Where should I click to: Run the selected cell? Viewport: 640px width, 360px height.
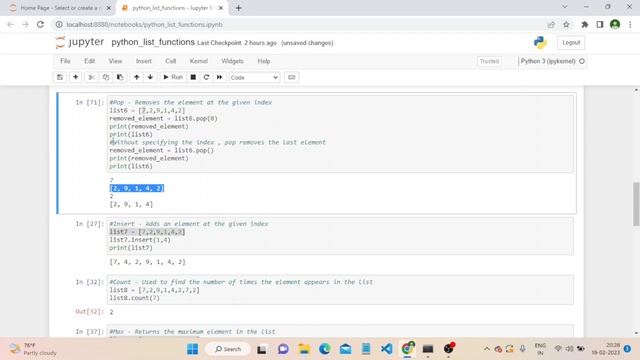173,77
